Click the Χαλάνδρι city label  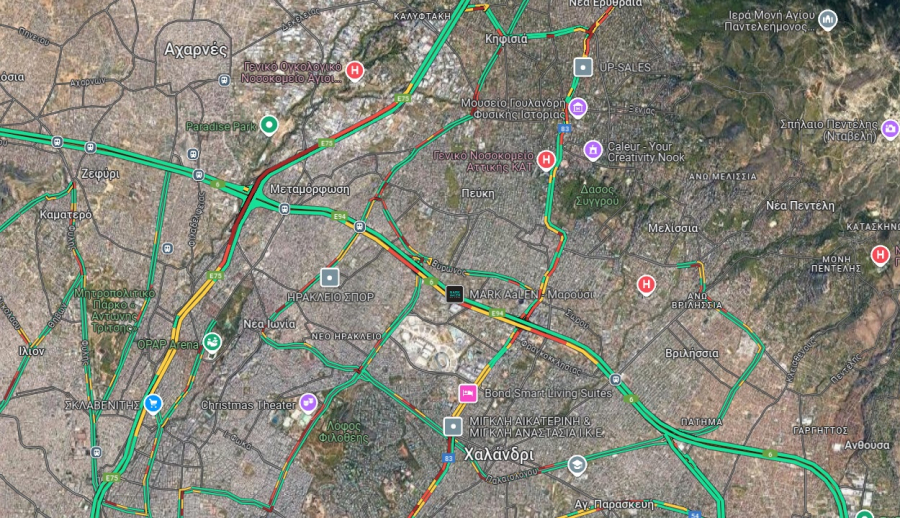pos(499,455)
